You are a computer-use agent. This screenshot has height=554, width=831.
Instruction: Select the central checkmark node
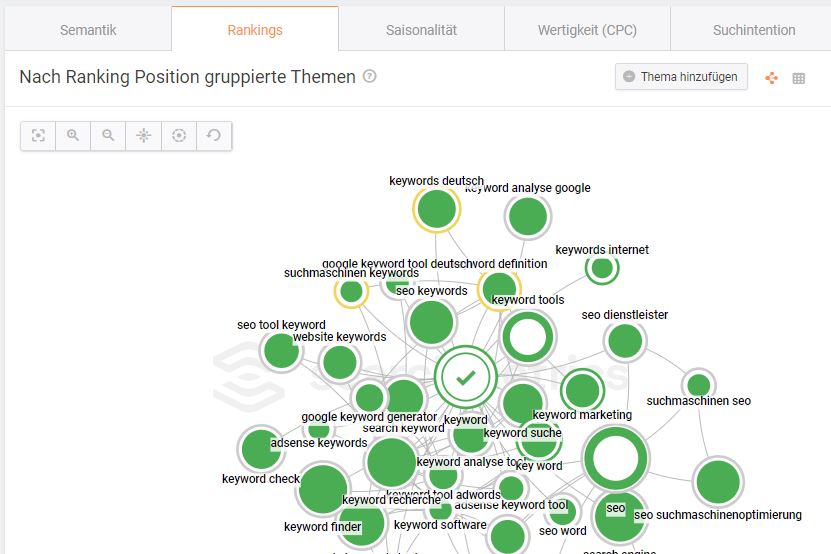(465, 377)
